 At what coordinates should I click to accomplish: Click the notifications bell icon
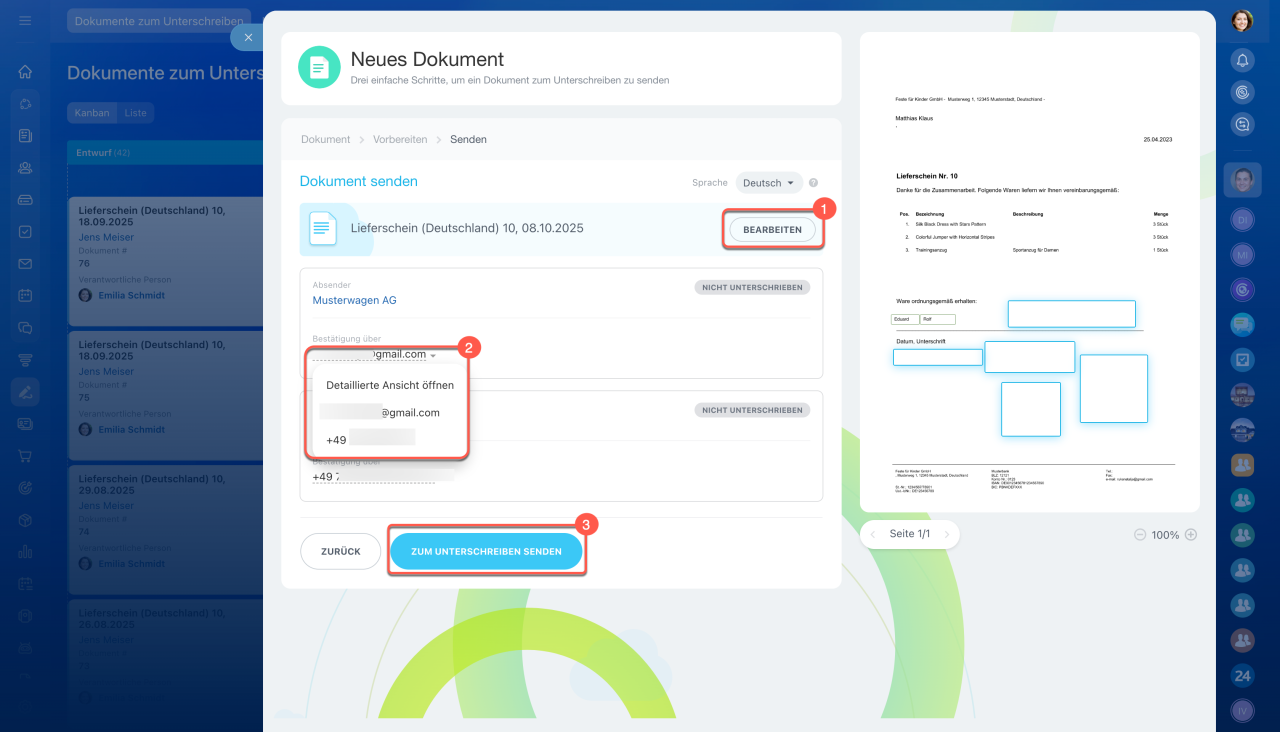(x=1242, y=60)
